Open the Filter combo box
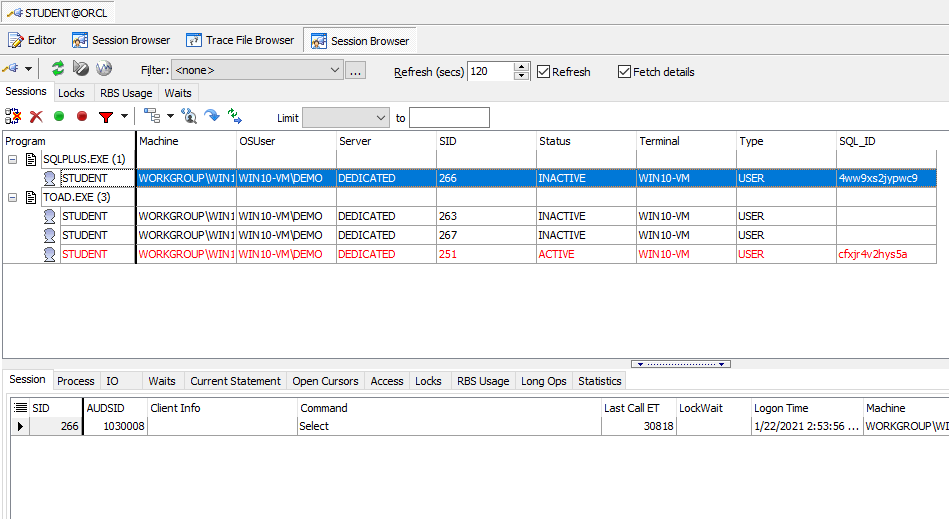949x519 pixels. [x=257, y=70]
